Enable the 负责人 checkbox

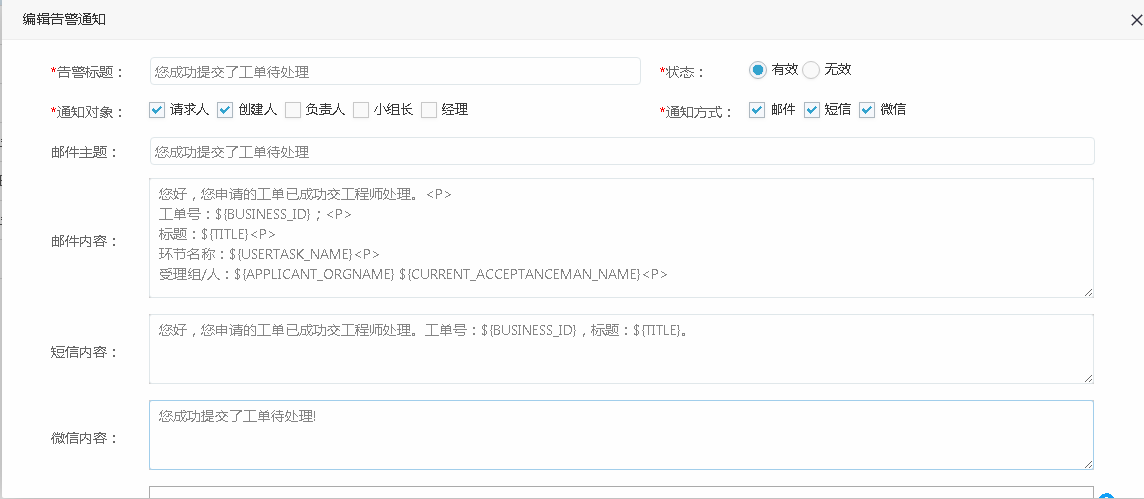click(x=293, y=110)
